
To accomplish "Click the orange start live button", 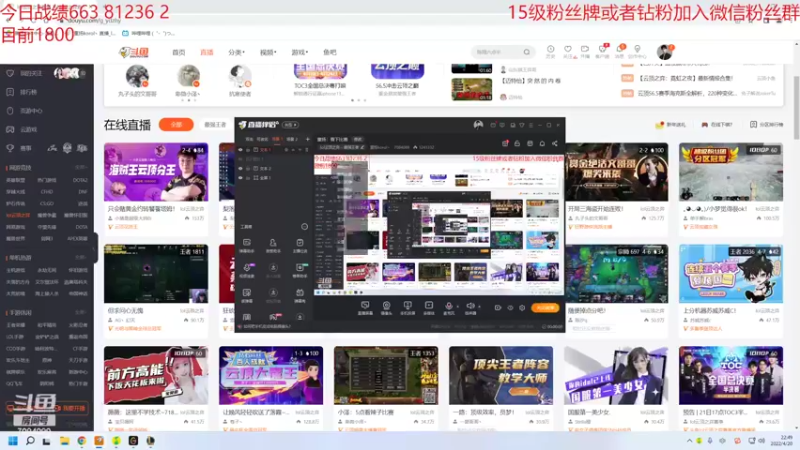I will click(545, 308).
